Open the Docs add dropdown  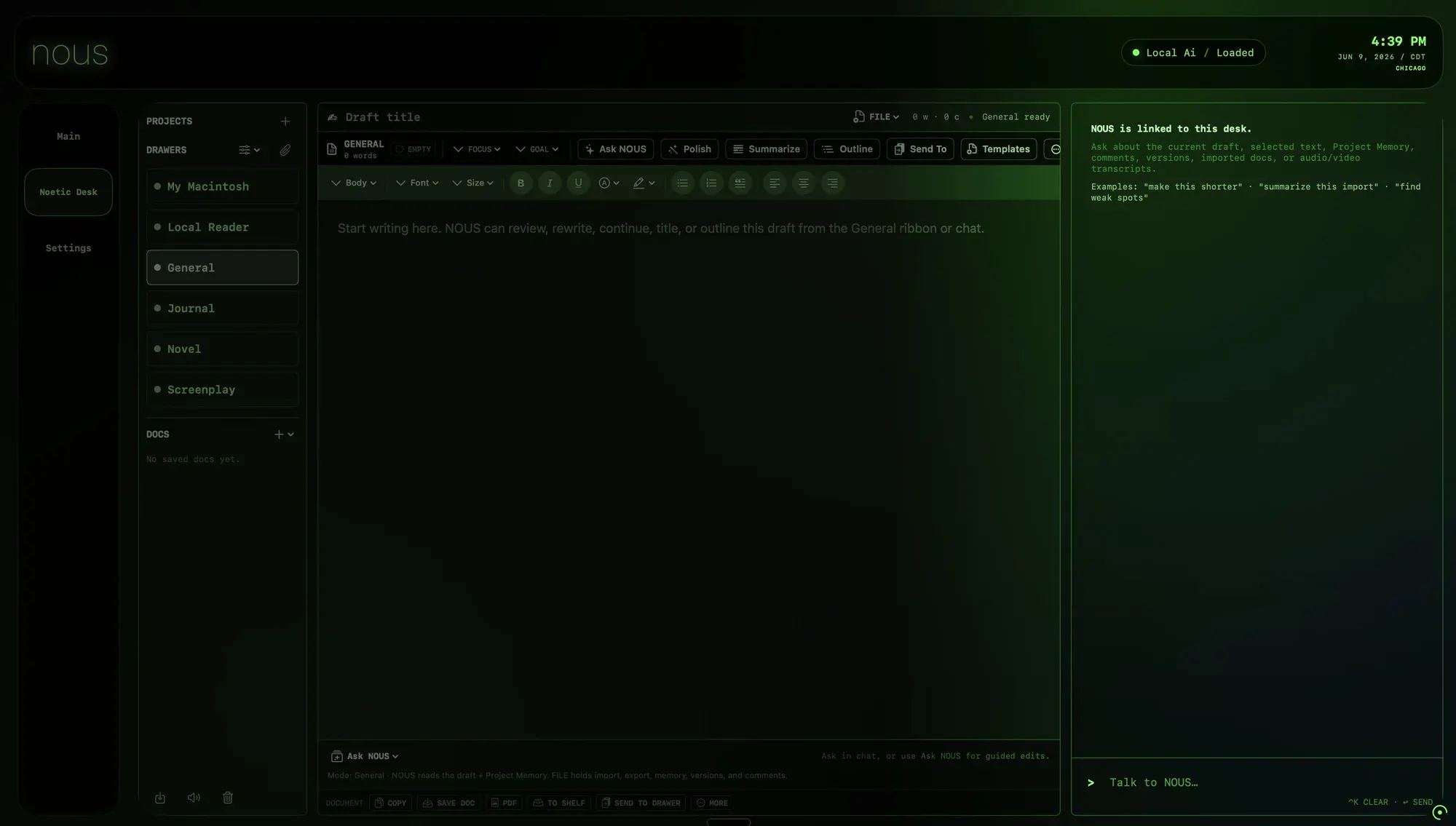[284, 434]
